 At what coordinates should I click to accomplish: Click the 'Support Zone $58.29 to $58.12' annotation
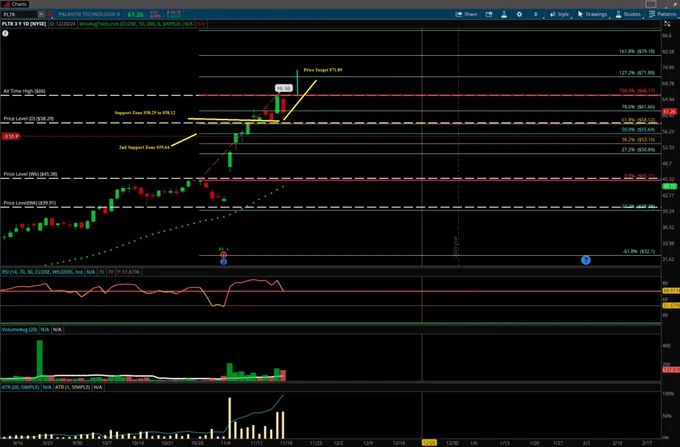[x=145, y=113]
